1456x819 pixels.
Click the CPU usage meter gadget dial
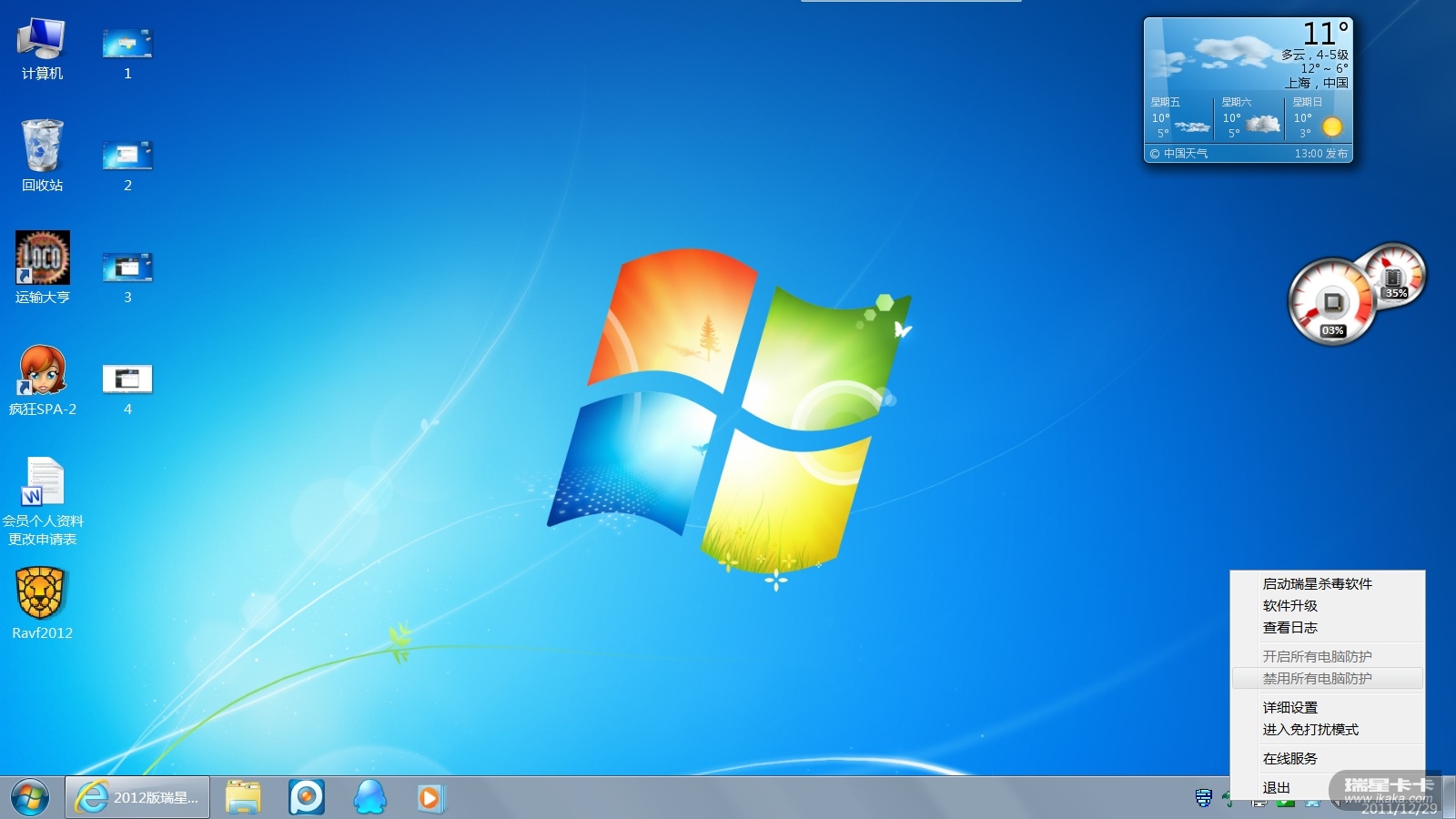tap(1332, 303)
